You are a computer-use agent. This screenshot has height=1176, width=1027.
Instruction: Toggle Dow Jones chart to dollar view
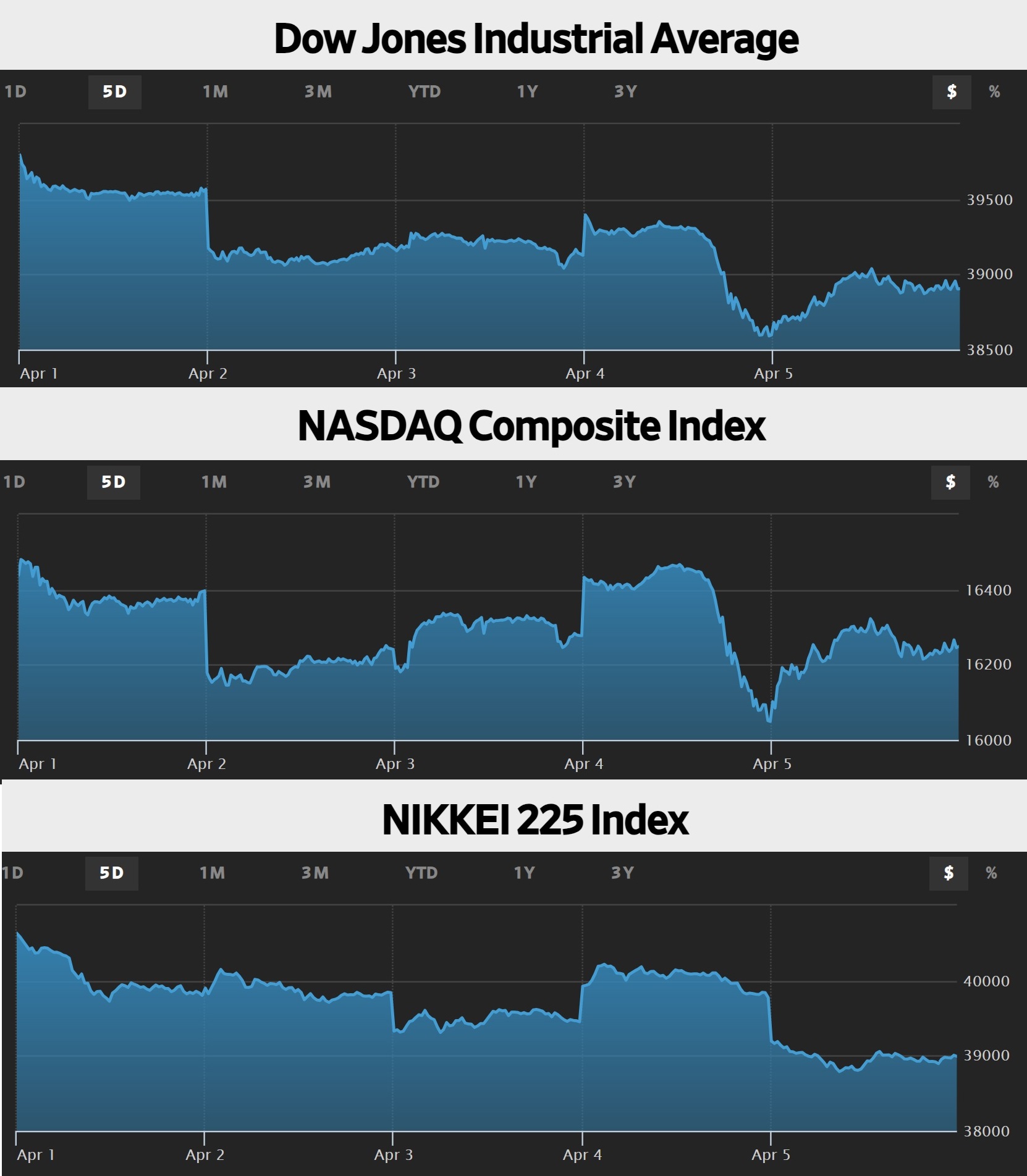[x=952, y=92]
